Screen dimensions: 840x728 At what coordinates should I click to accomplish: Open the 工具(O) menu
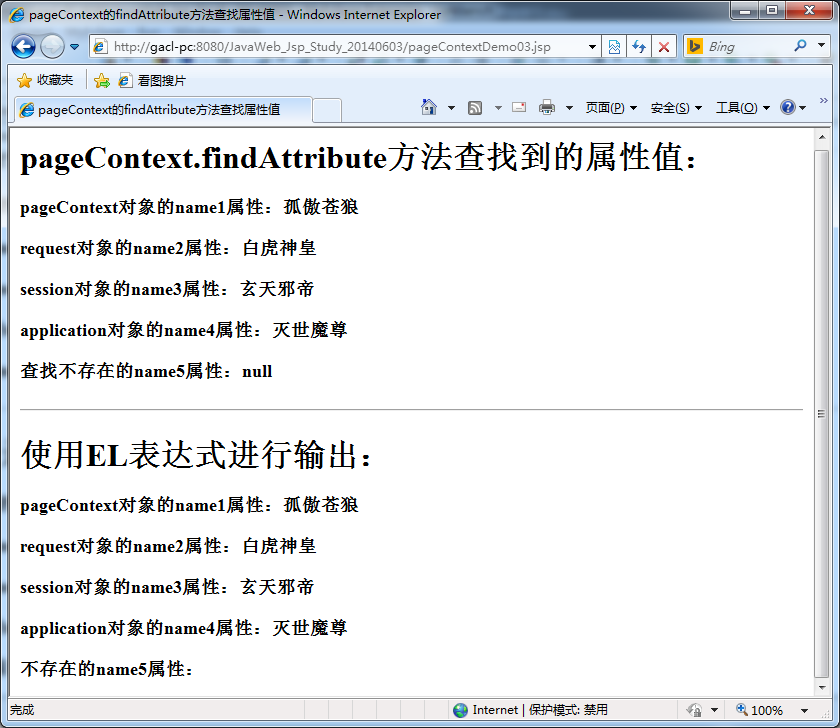[x=742, y=108]
